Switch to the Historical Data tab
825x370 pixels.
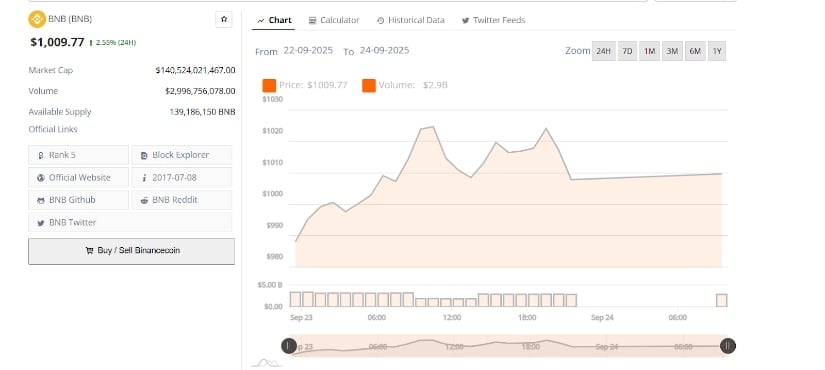[411, 20]
